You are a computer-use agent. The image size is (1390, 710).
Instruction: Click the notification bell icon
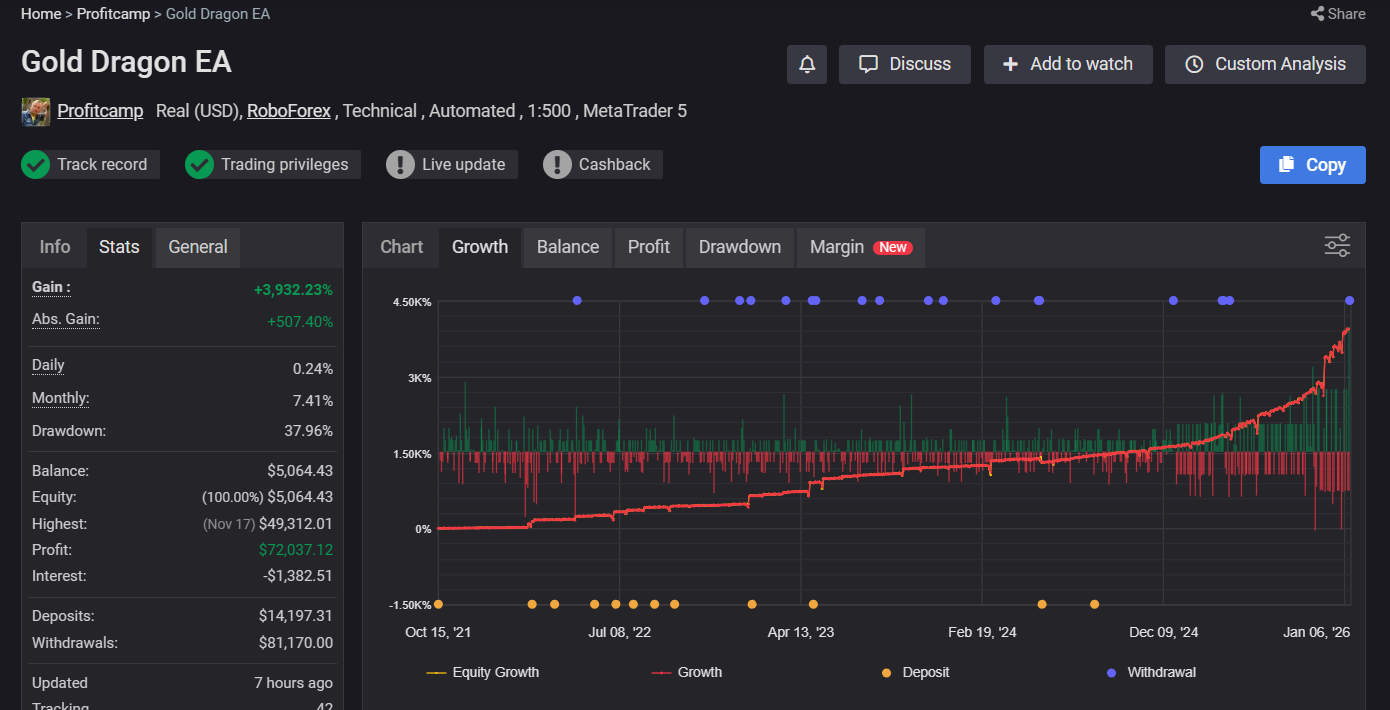click(x=807, y=64)
